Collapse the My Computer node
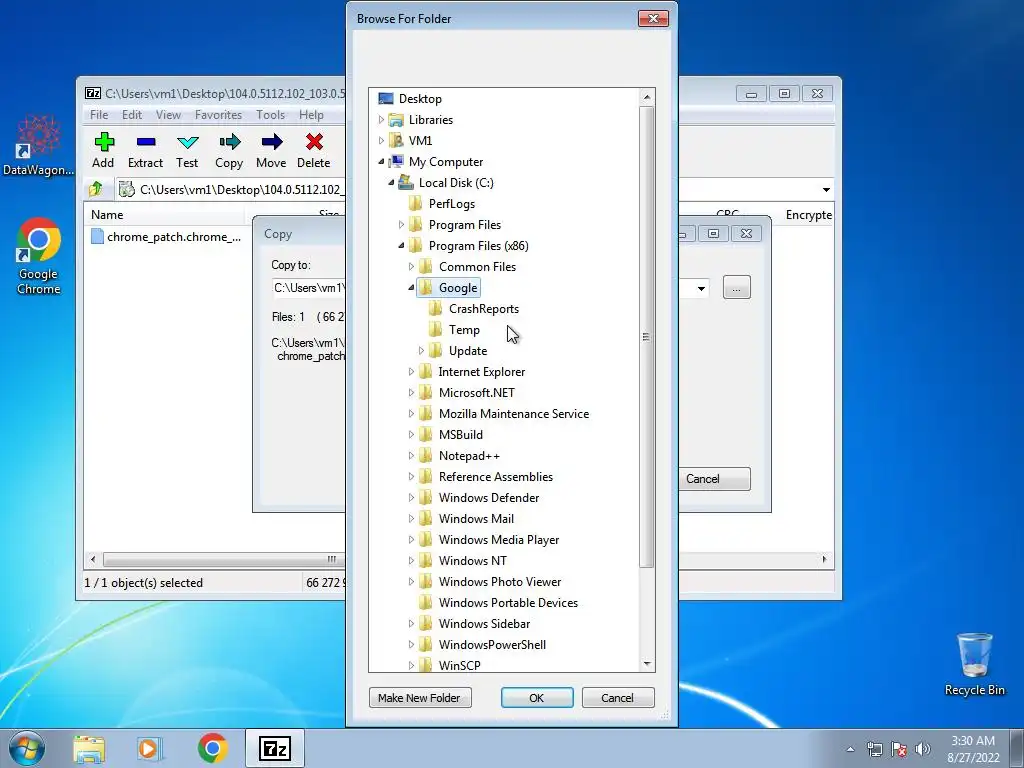Image resolution: width=1024 pixels, height=768 pixels. [381, 161]
